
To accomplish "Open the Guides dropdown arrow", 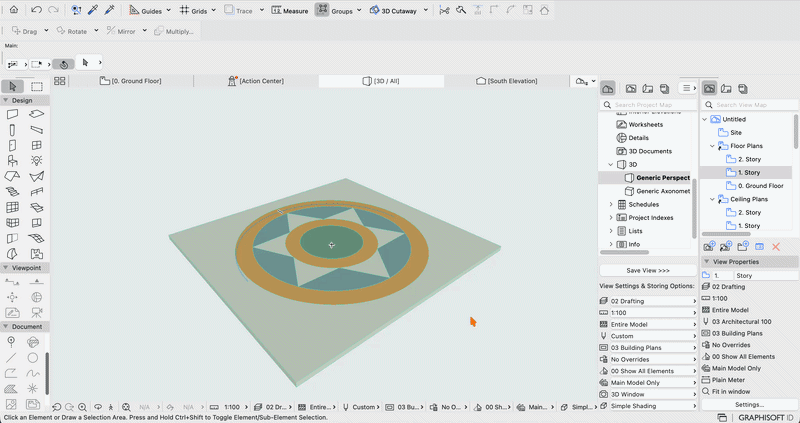I will click(168, 10).
